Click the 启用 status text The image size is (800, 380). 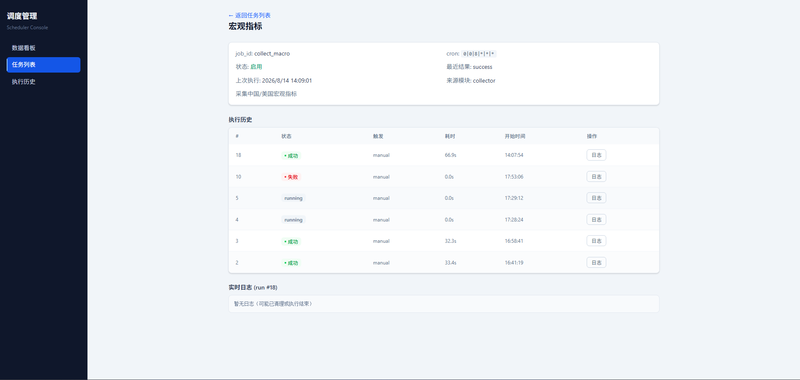(x=256, y=67)
